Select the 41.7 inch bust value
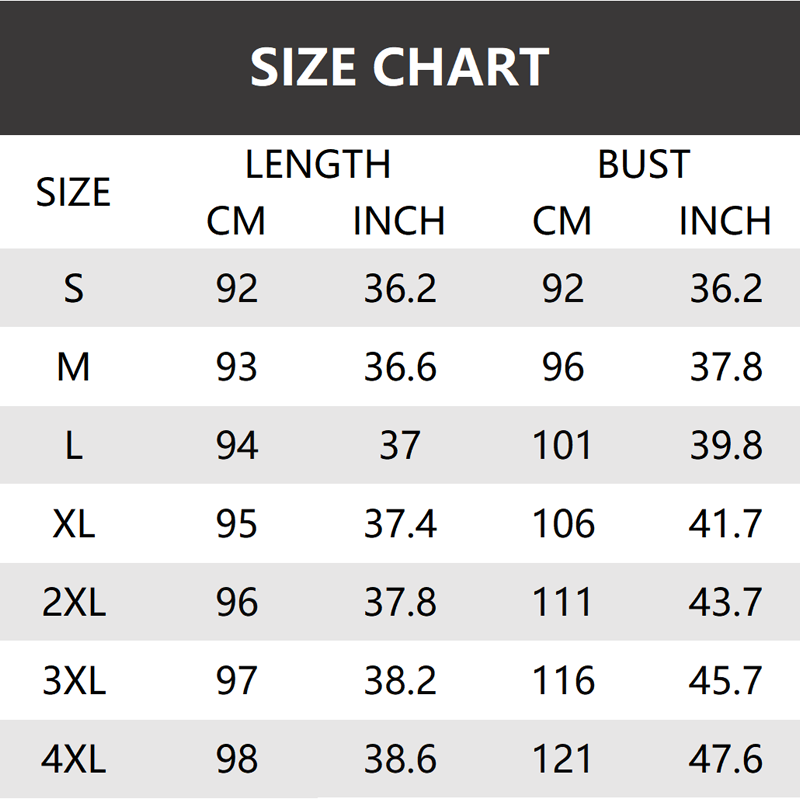Viewport: 800px width, 800px height. pyautogui.click(x=725, y=524)
